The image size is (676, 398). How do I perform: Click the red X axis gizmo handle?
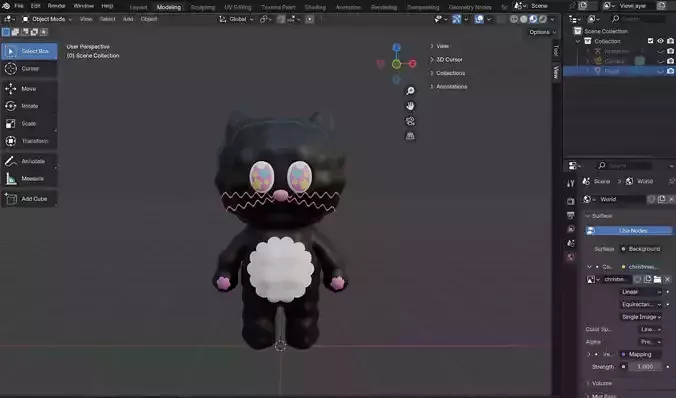point(413,64)
